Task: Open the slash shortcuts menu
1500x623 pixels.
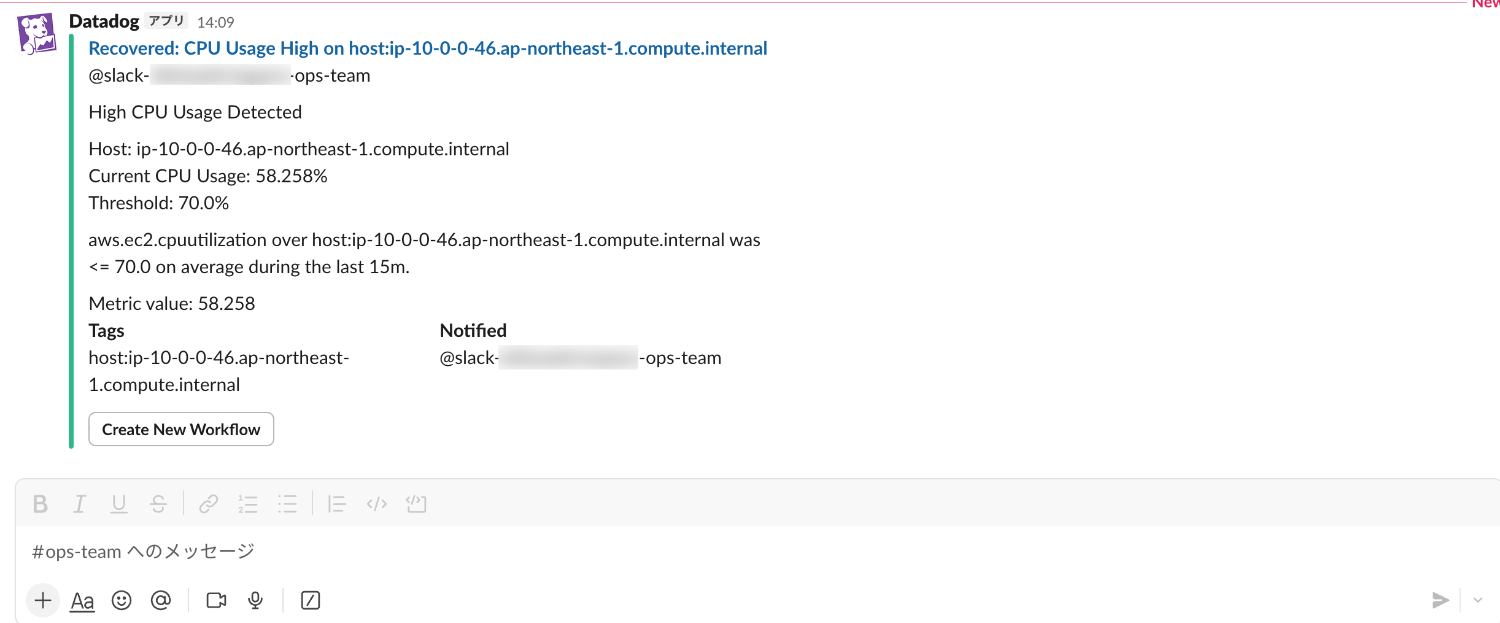Action: click(310, 600)
